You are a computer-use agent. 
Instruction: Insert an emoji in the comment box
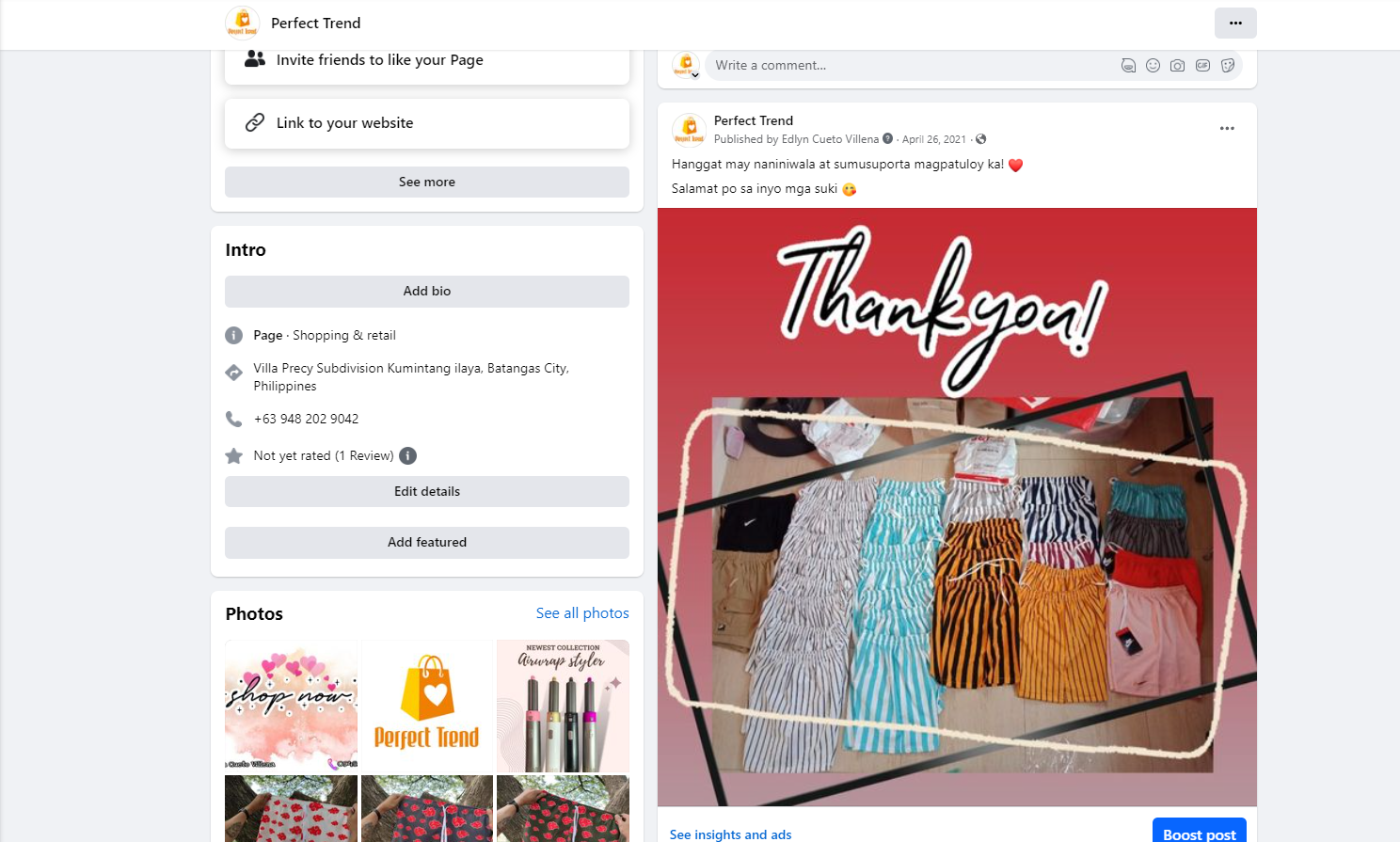point(1153,66)
